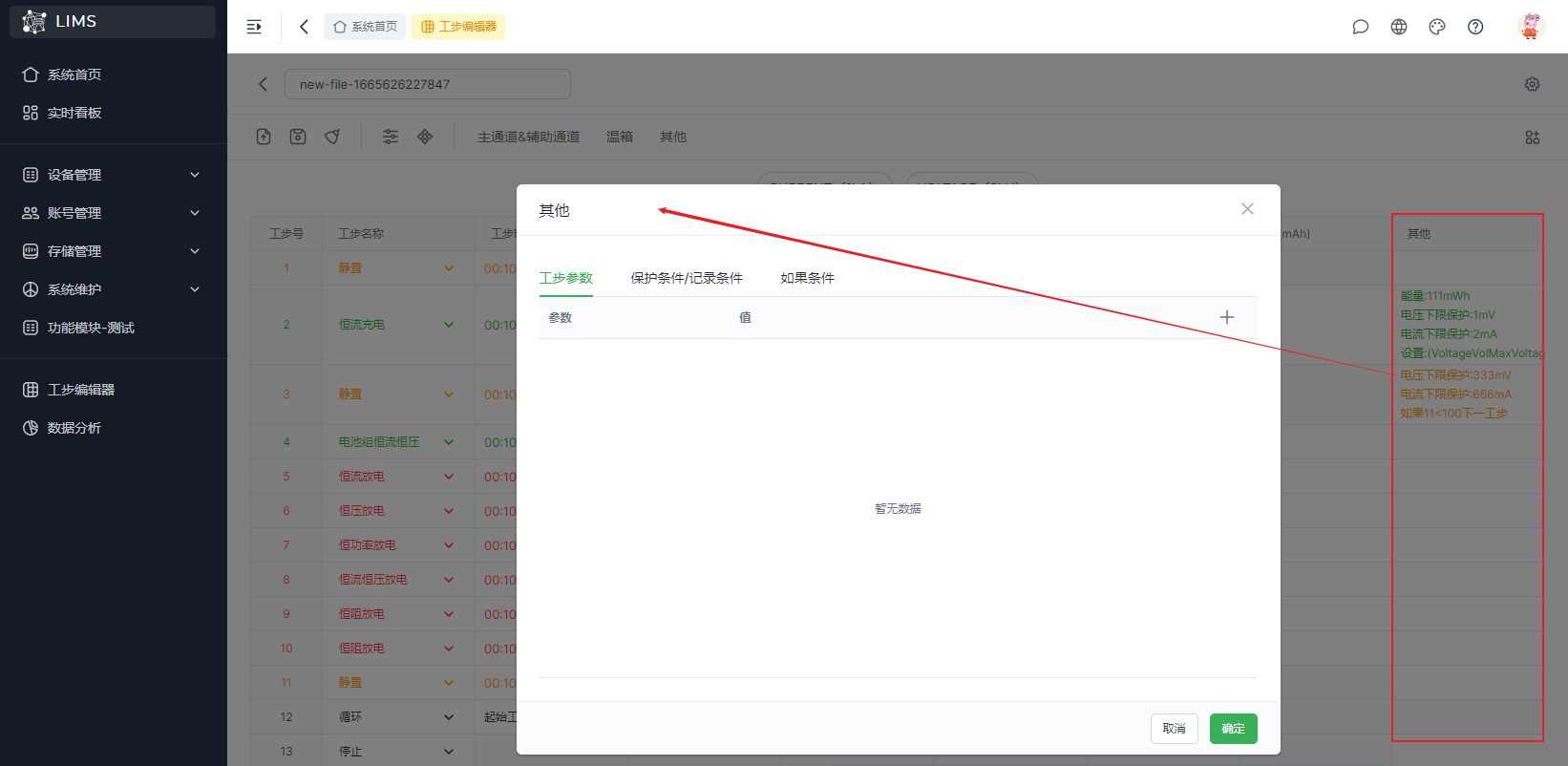Select the 工步编辑器 page tab
This screenshot has width=1568, height=766.
[458, 27]
